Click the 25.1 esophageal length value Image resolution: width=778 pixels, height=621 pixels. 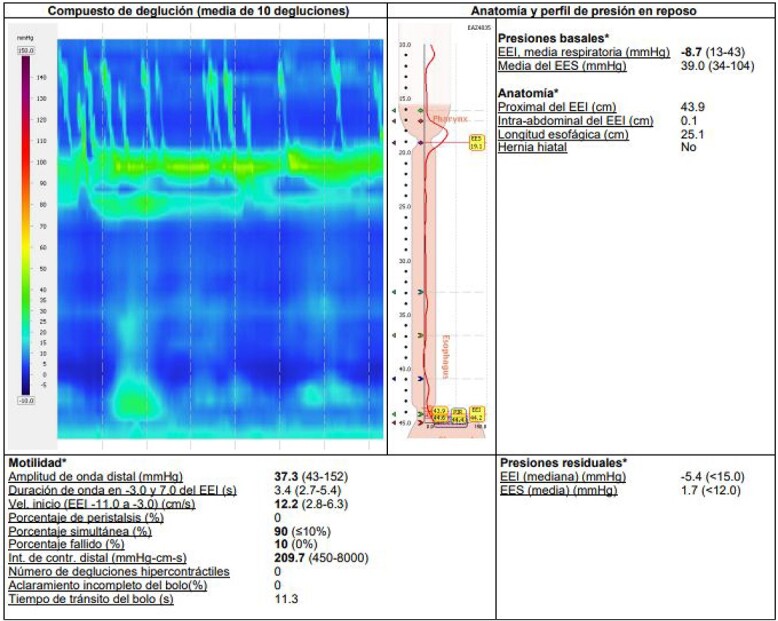click(x=692, y=134)
